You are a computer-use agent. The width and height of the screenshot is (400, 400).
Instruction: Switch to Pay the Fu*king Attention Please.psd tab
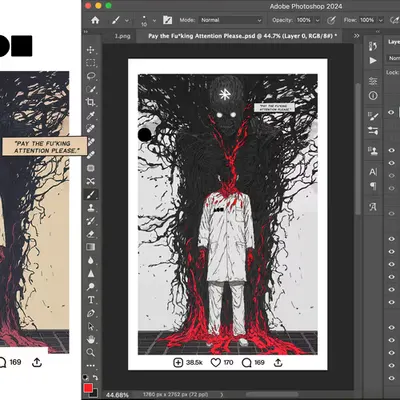click(242, 36)
